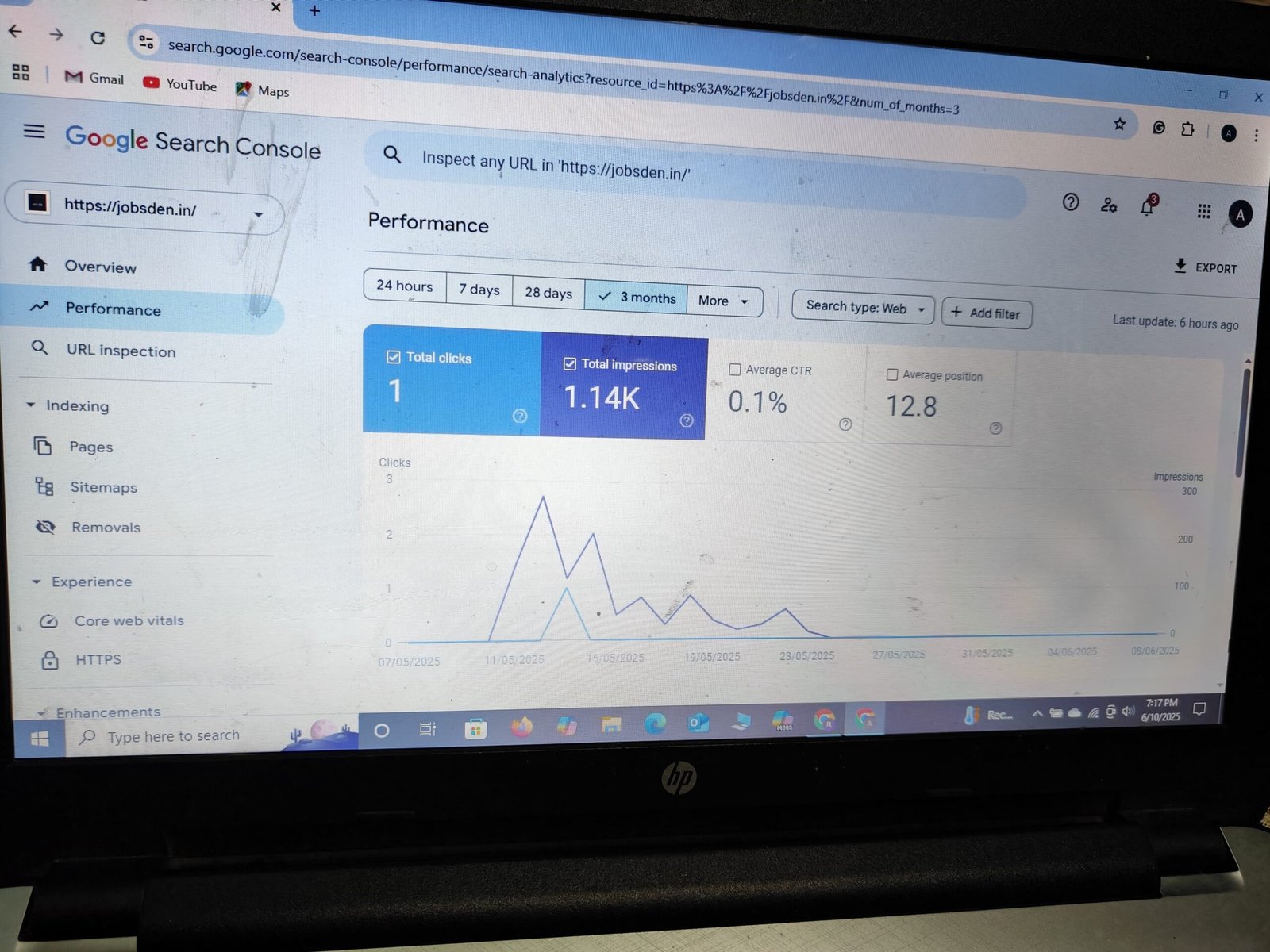Click the bookmark star in address bar
The image size is (1270, 952).
coord(1119,124)
